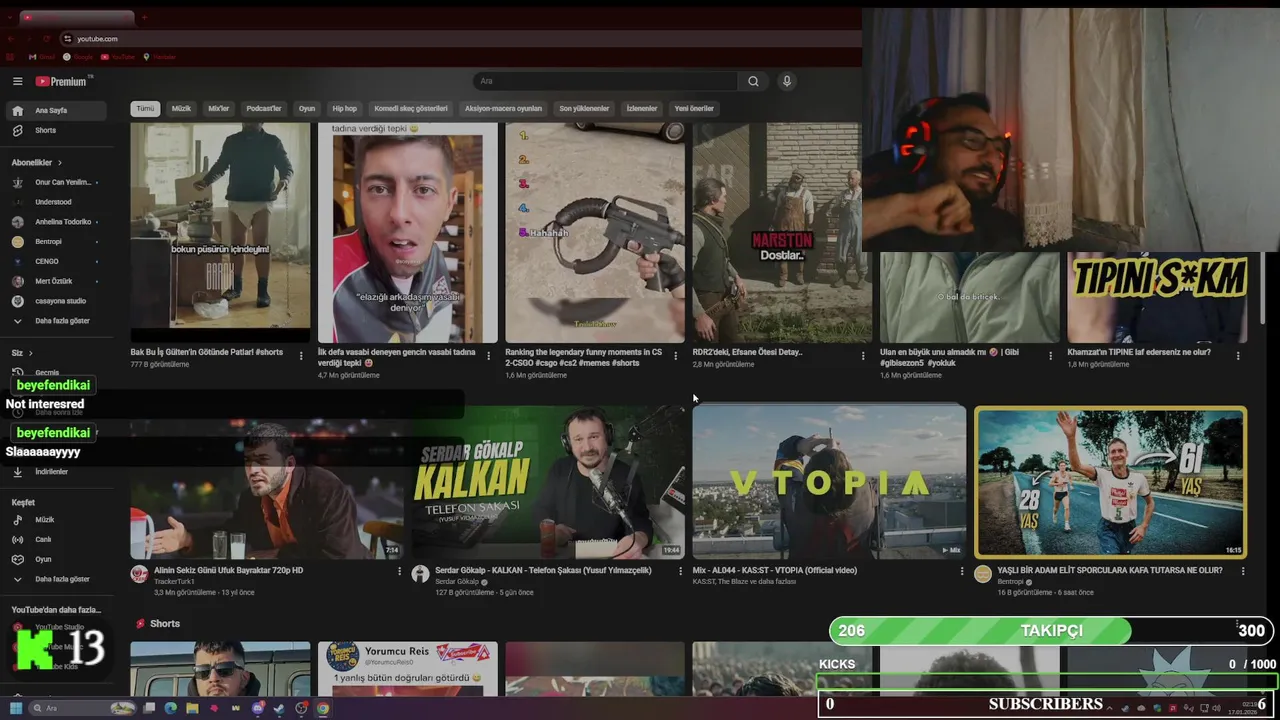This screenshot has width=1280, height=720.
Task: Open the Serdar Gökalp channel name link
Action: pos(457,582)
